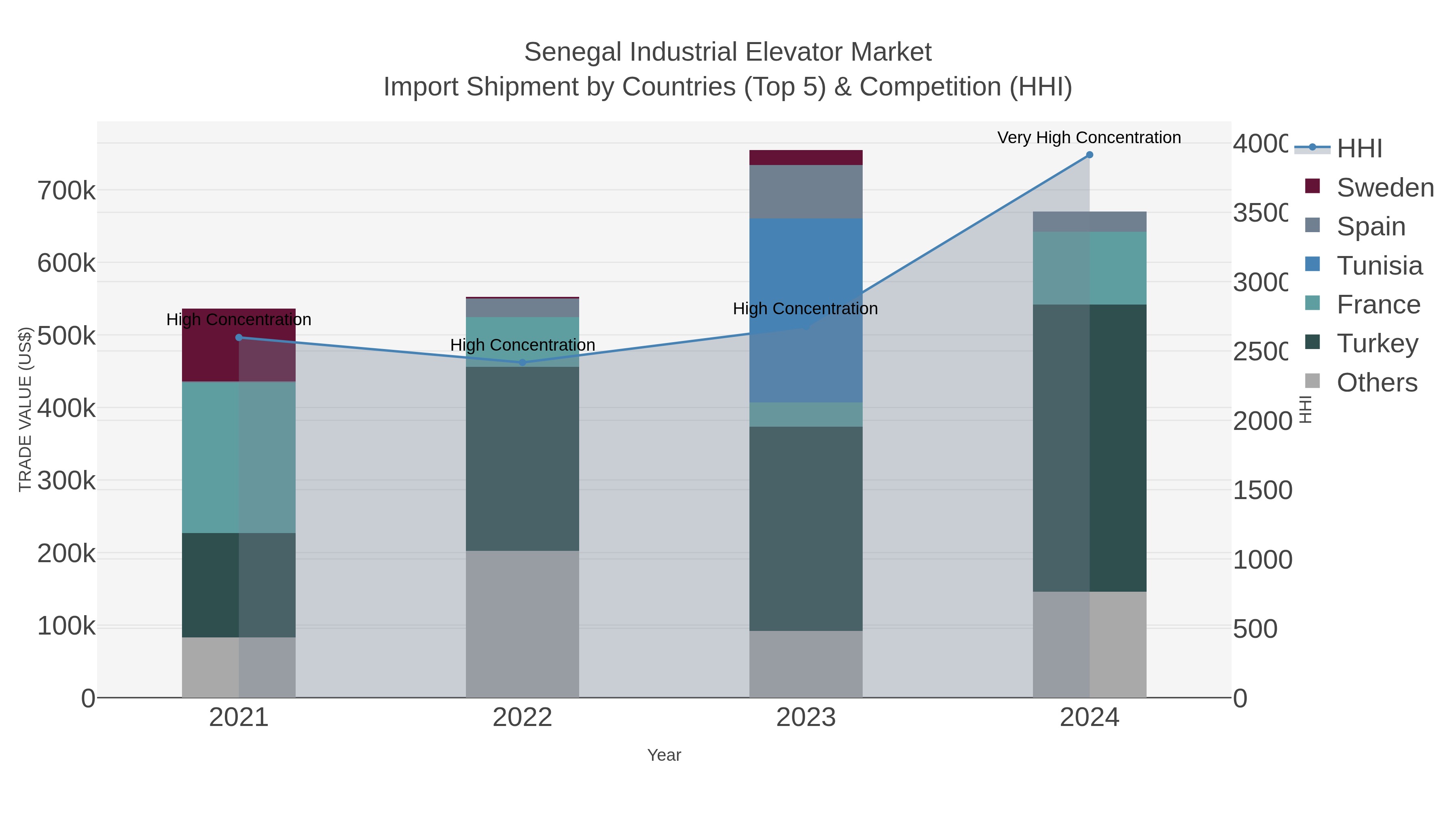This screenshot has height=819, width=1456.
Task: Click the Spain segment of the 2024 bar
Action: (x=1090, y=222)
